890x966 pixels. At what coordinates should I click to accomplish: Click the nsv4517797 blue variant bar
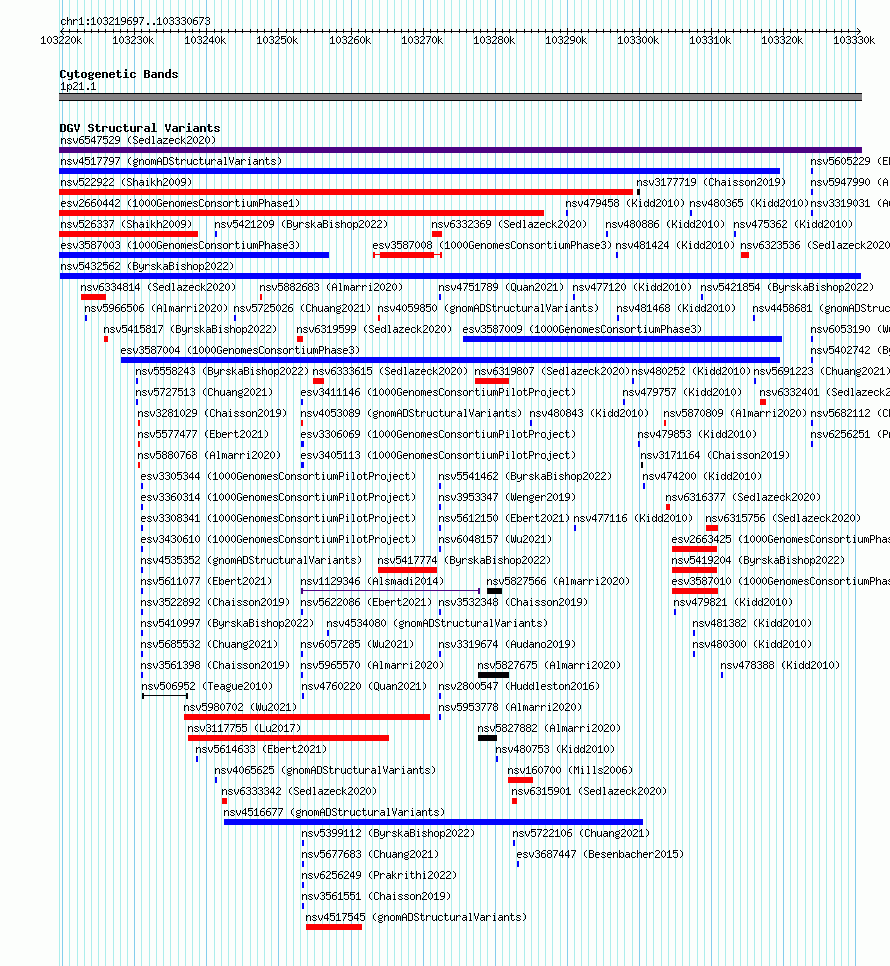click(x=420, y=171)
